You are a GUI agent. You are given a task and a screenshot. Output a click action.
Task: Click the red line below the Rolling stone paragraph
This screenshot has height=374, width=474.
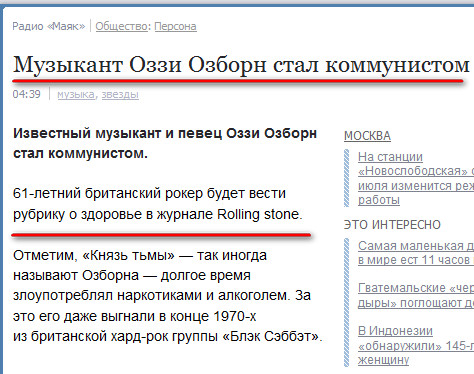(161, 235)
